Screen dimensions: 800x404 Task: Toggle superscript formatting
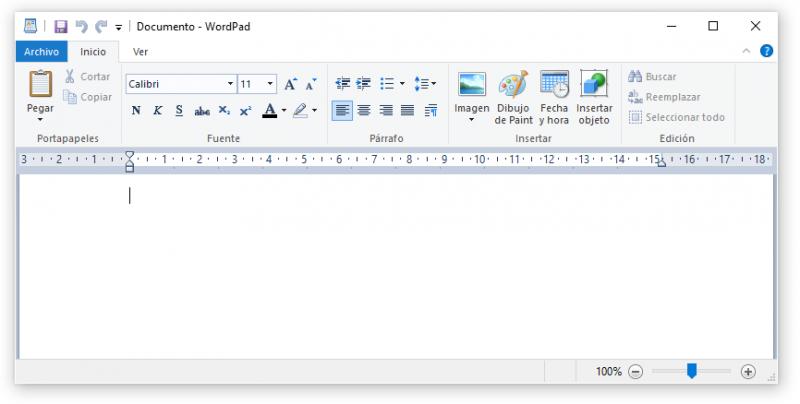click(x=245, y=111)
